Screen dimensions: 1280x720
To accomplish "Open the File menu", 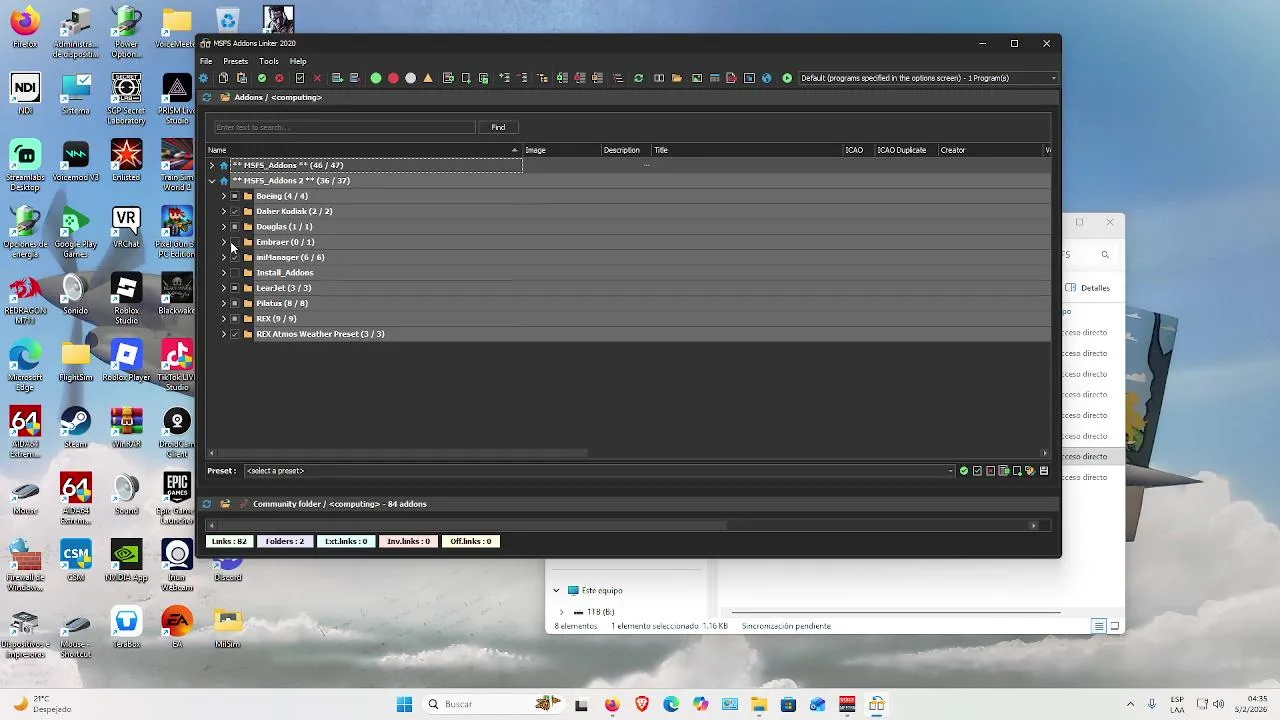I will point(206,61).
